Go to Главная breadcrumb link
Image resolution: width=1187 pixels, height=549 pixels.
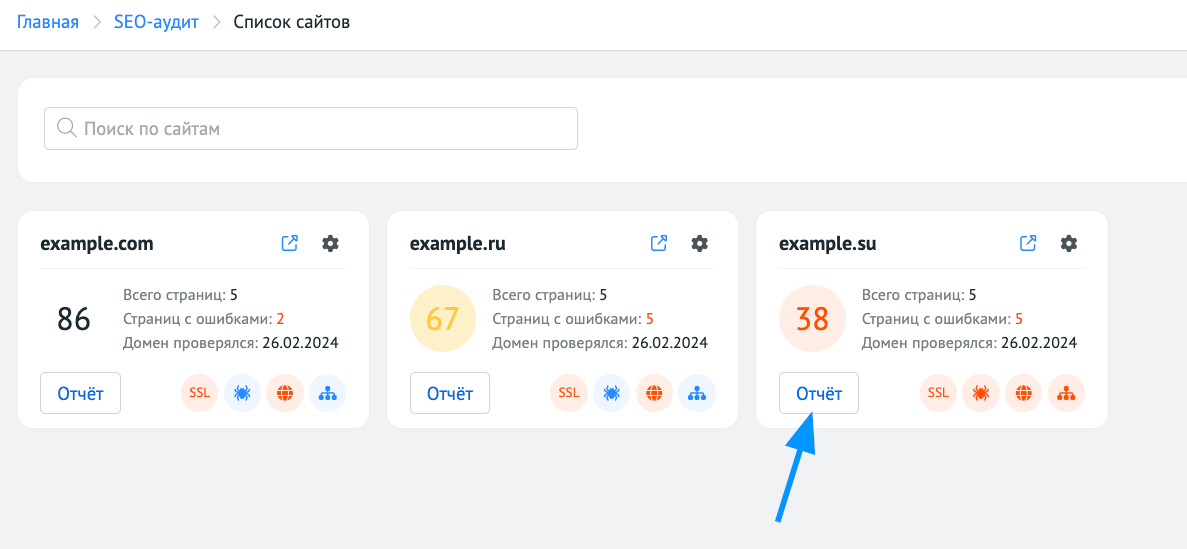click(48, 22)
